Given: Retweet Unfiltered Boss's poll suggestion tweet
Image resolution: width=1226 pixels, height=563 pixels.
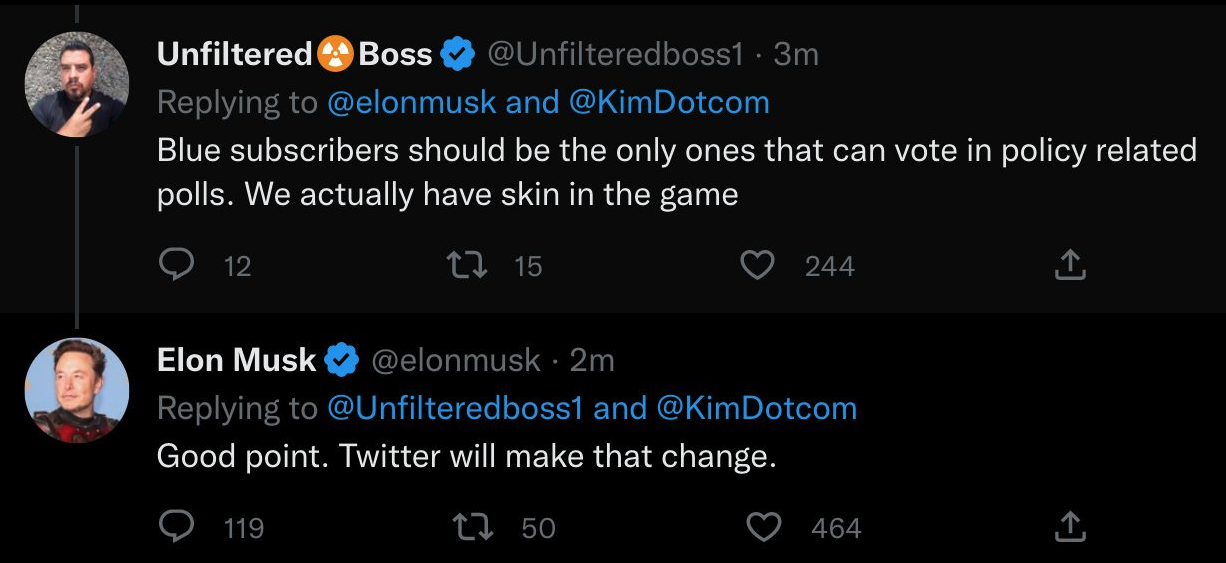Looking at the screenshot, I should [467, 265].
